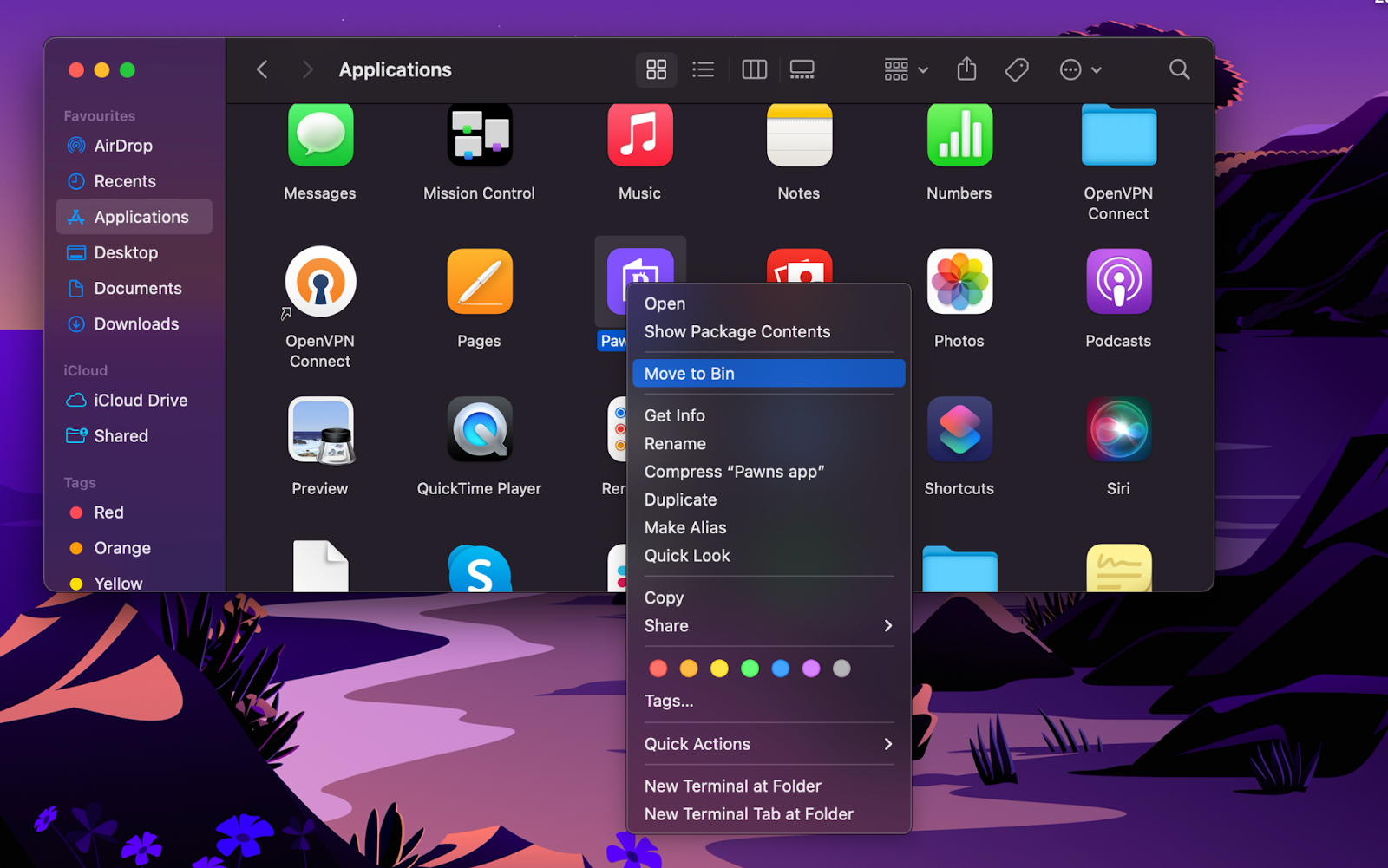
Task: Select the Stickies app icon
Action: pyautogui.click(x=1119, y=568)
